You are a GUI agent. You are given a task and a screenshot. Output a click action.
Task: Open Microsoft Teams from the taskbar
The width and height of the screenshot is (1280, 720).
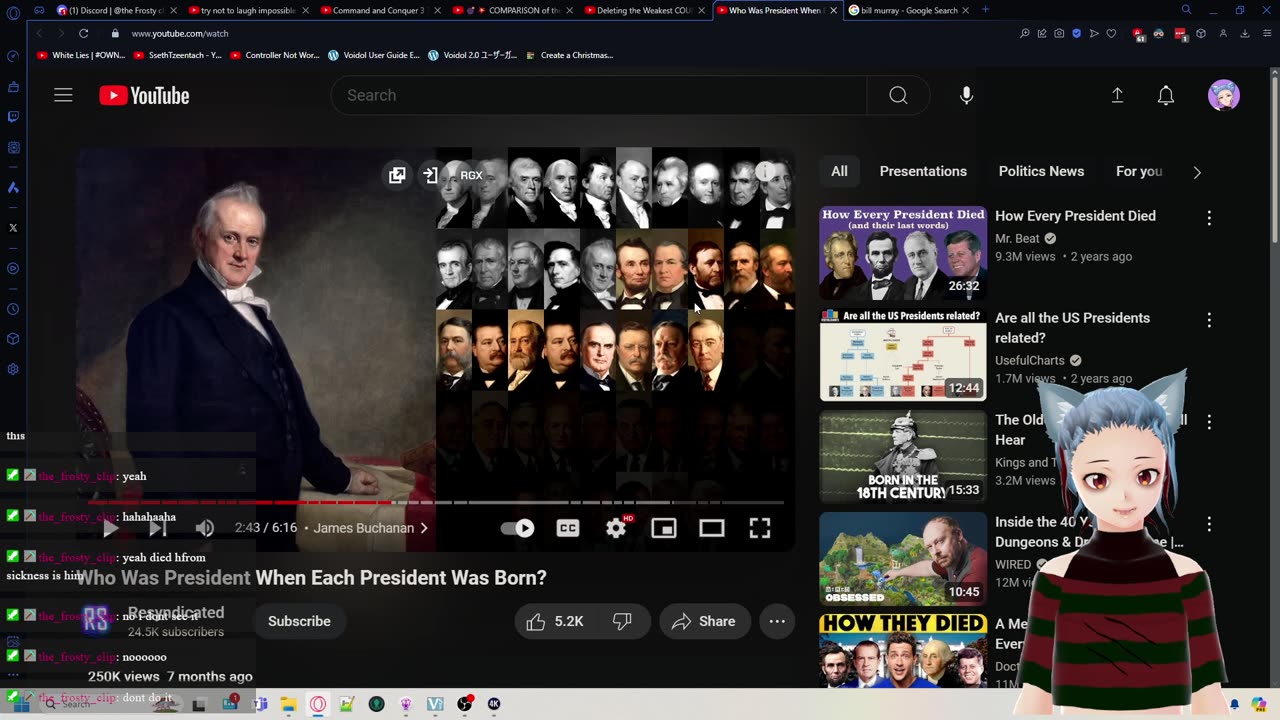pos(260,704)
